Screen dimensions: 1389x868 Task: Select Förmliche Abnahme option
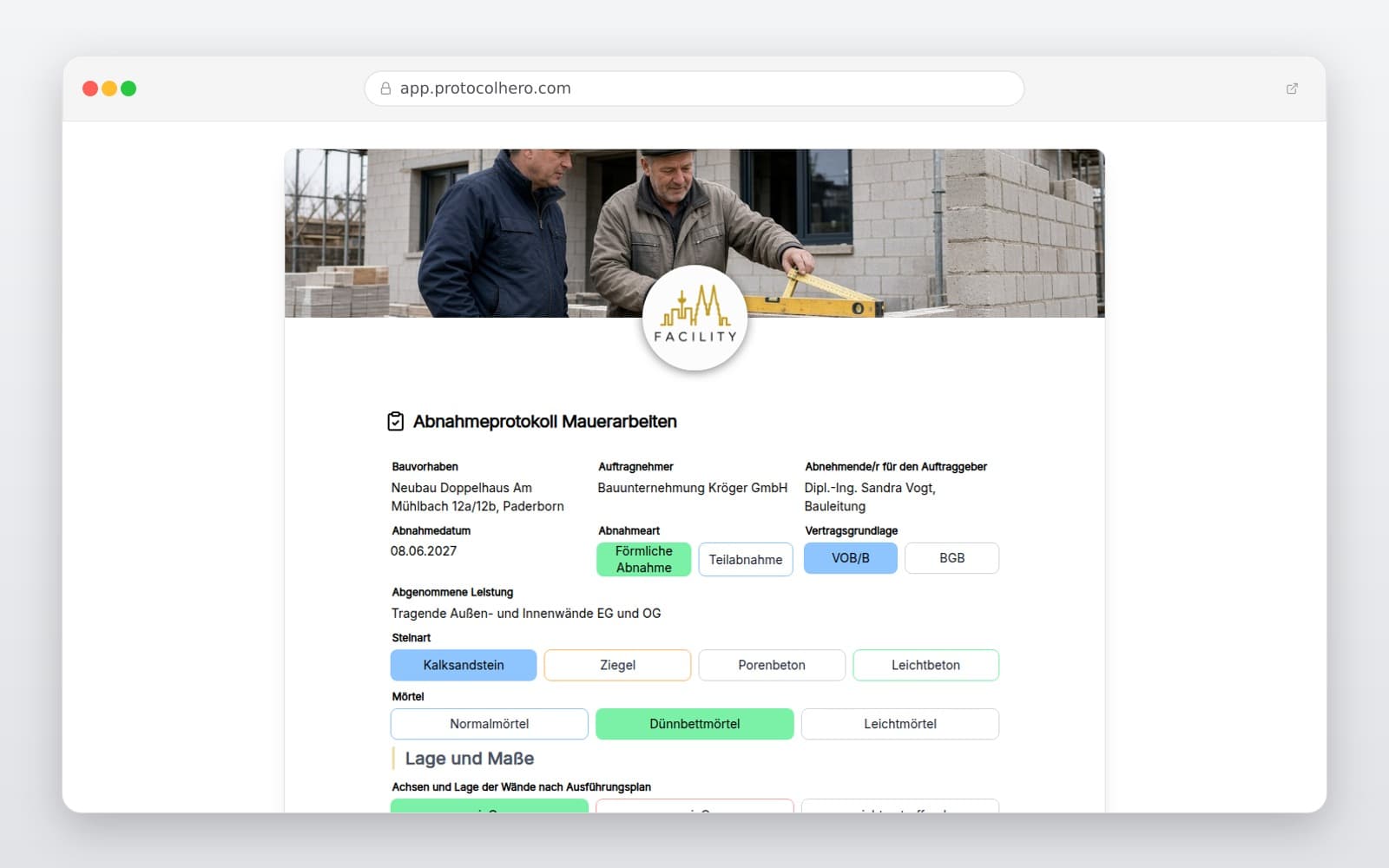click(x=643, y=559)
